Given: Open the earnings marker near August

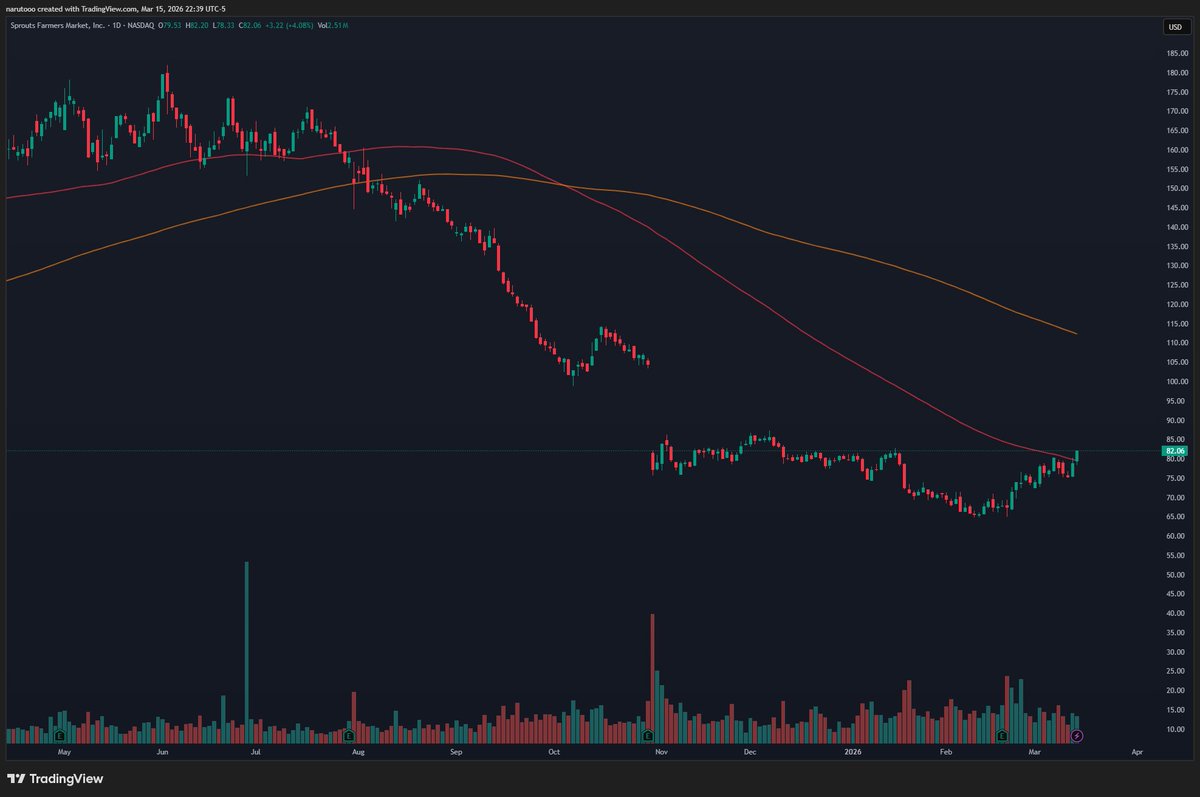Looking at the screenshot, I should 351,735.
